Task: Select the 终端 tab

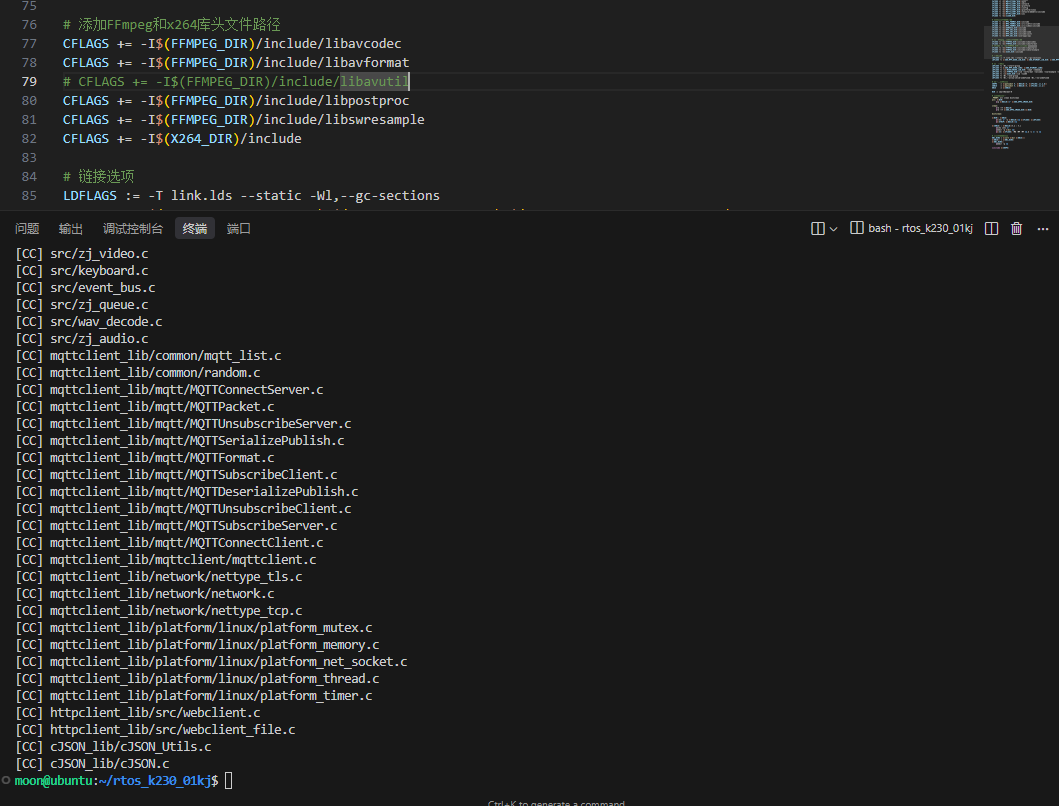Action: coord(195,228)
